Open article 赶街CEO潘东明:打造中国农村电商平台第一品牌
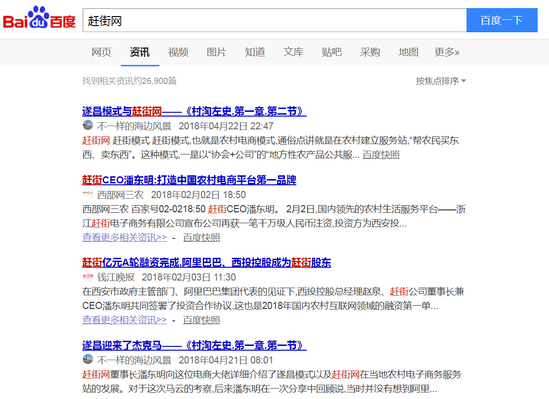This screenshot has width=549, height=399. [189, 180]
